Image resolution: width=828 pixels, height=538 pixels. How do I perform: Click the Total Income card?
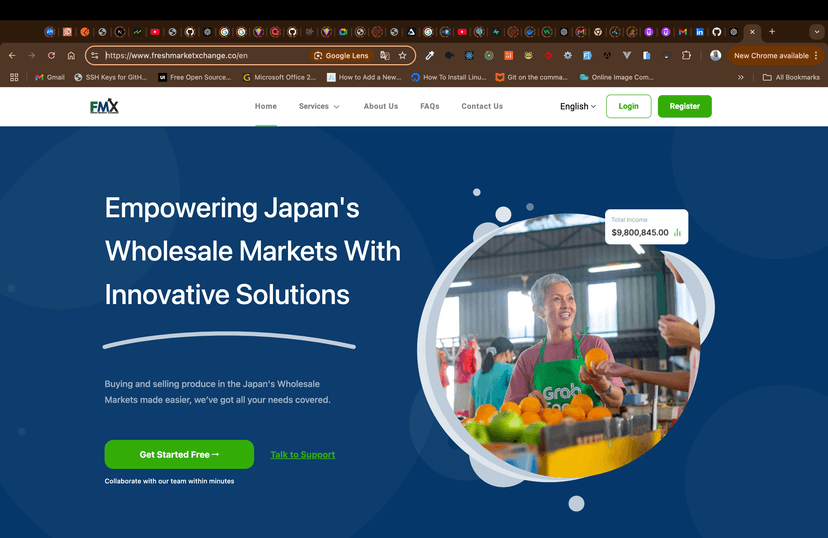tap(646, 227)
